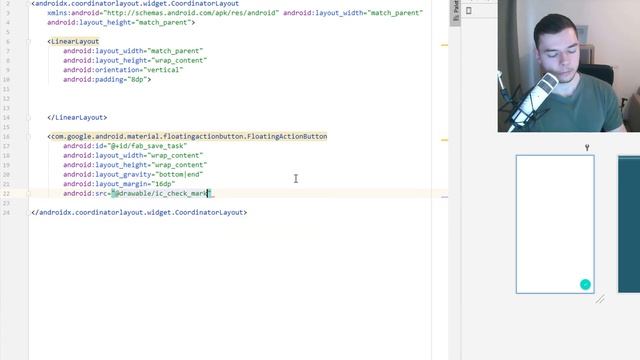Click the androidx CoordinatorLayout opening tag

tap(135, 3)
